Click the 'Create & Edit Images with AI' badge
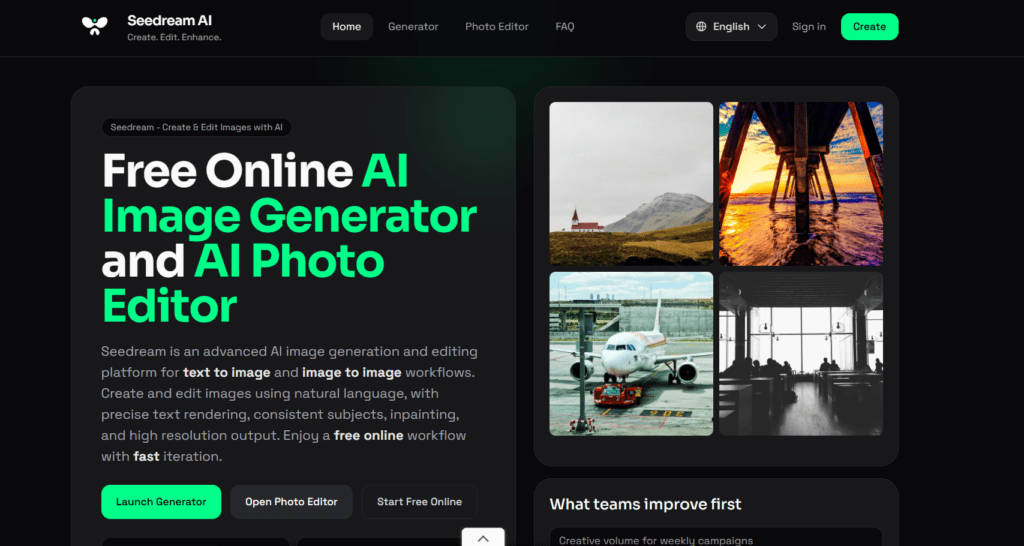This screenshot has height=546, width=1024. pos(197,128)
